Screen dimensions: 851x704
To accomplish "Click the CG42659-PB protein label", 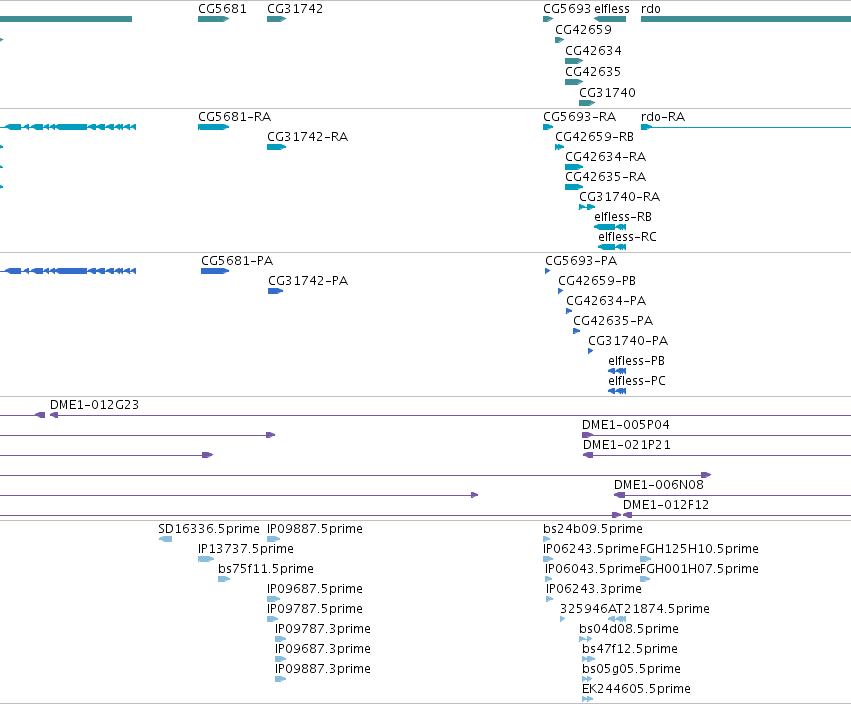I will tap(597, 281).
